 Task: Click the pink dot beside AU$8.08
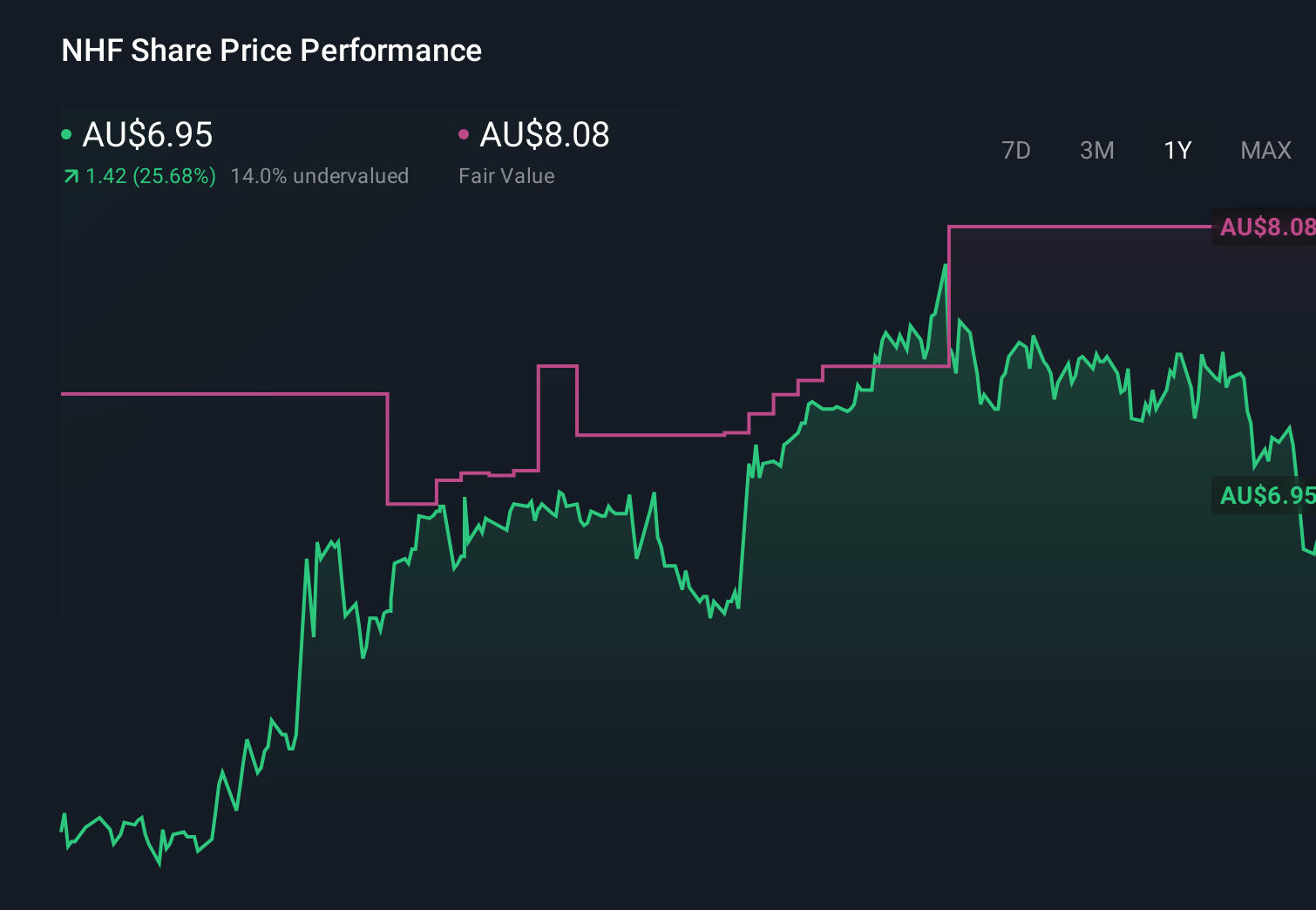tap(465, 136)
